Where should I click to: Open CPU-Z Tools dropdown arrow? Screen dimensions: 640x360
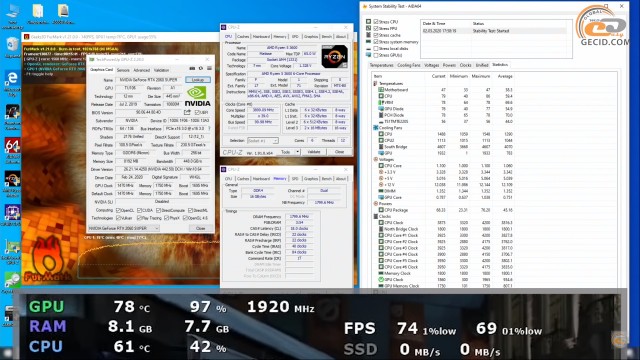coord(298,152)
